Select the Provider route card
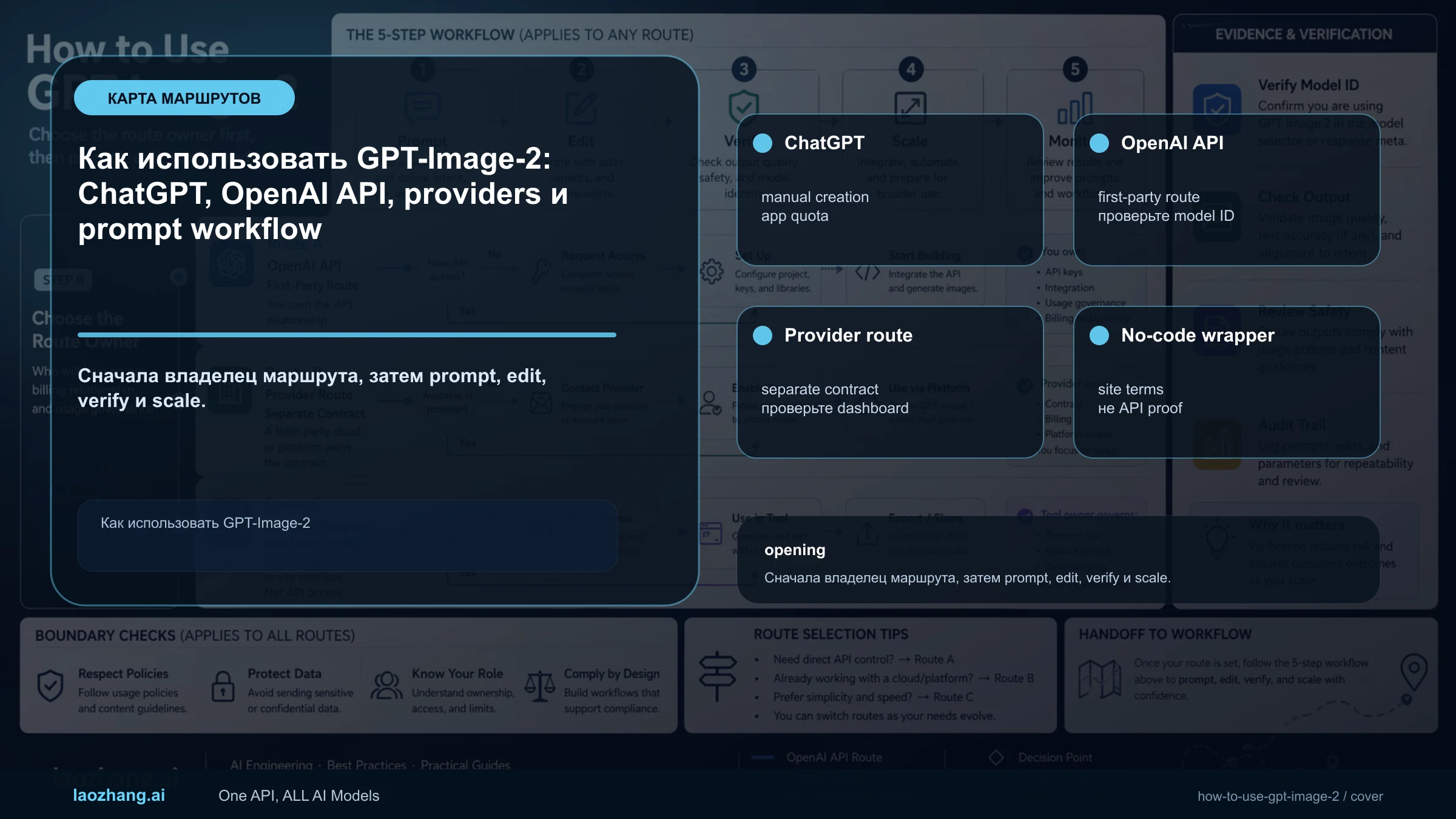 coord(890,382)
